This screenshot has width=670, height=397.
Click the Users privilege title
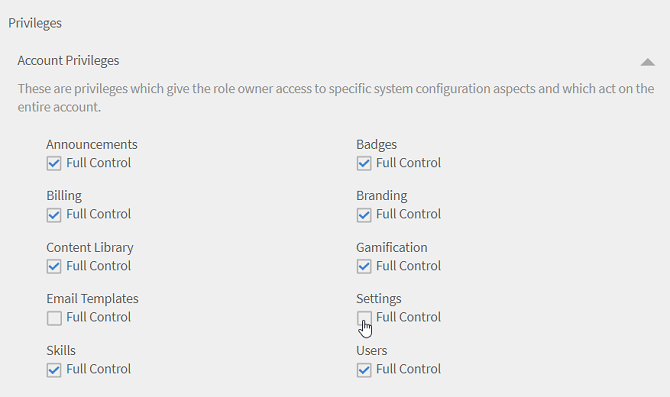tap(372, 350)
